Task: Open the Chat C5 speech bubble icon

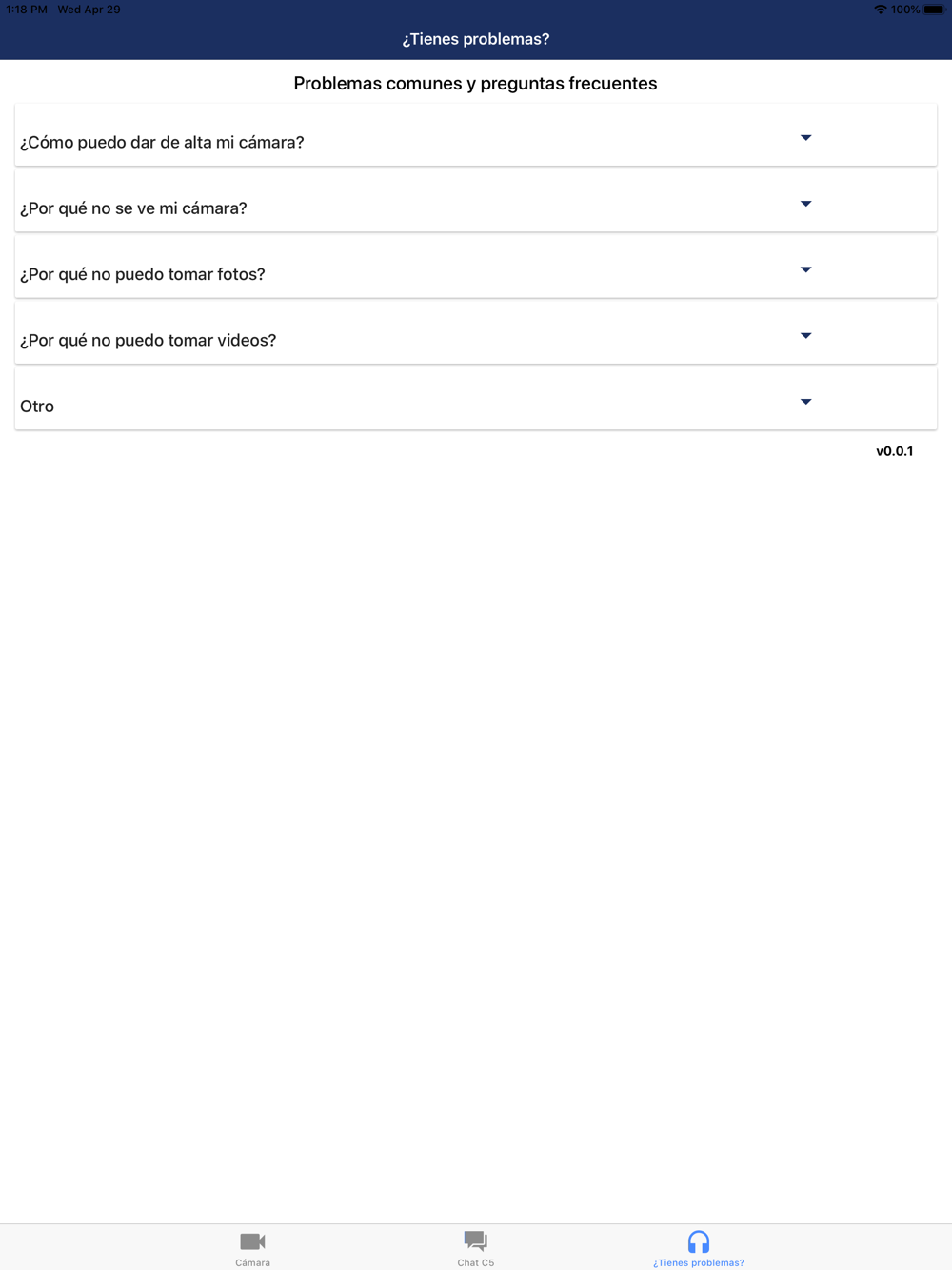Action: 475,1241
